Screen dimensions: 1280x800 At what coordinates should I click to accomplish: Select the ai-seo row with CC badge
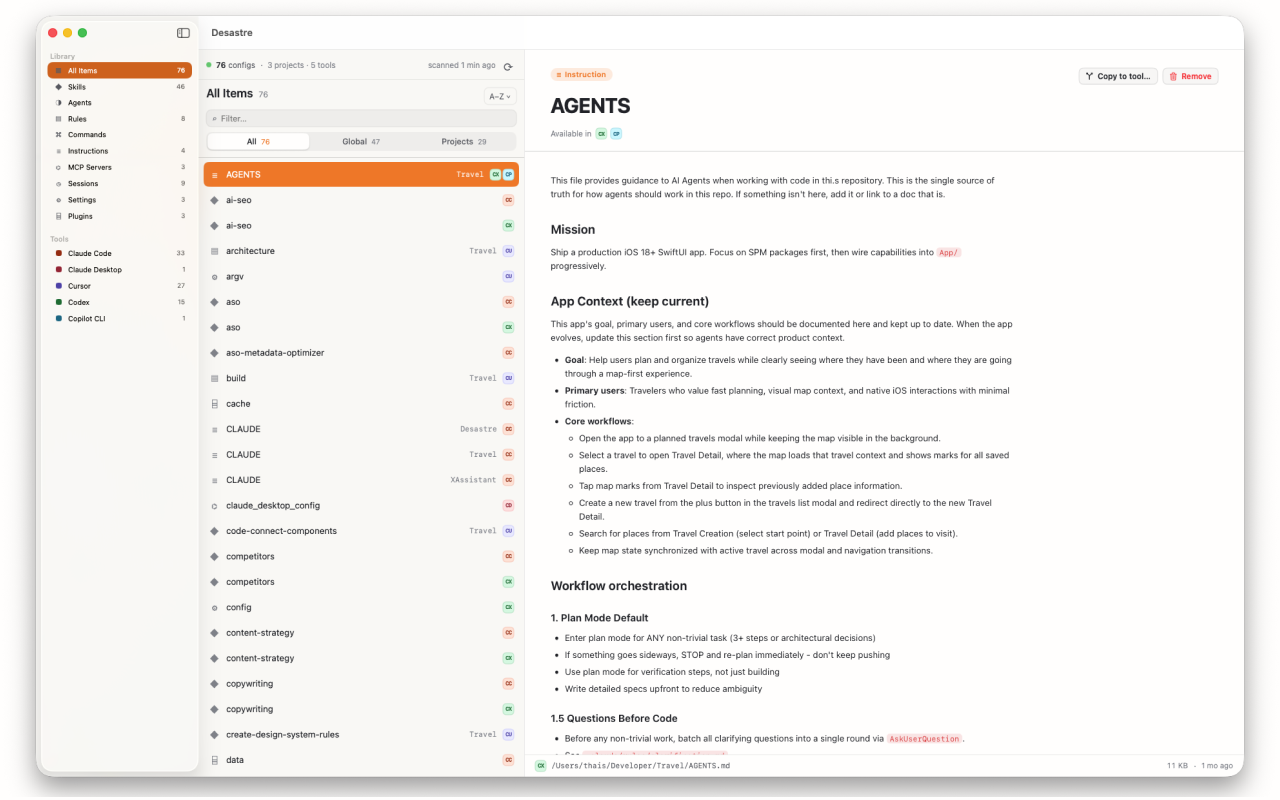pos(361,200)
